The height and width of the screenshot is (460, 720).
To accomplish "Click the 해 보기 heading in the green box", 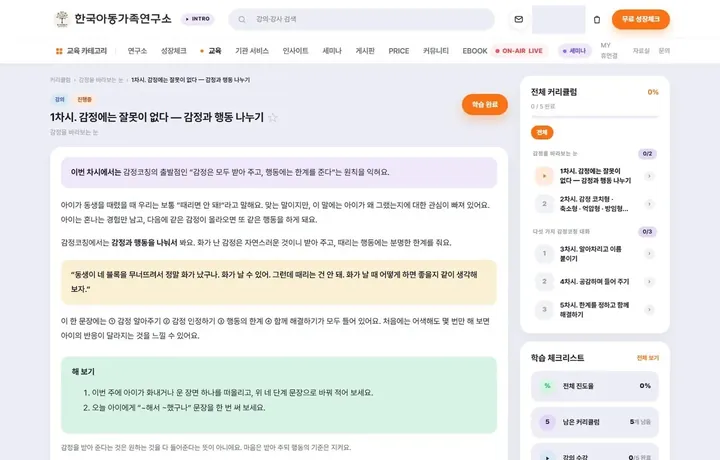I will (x=83, y=371).
